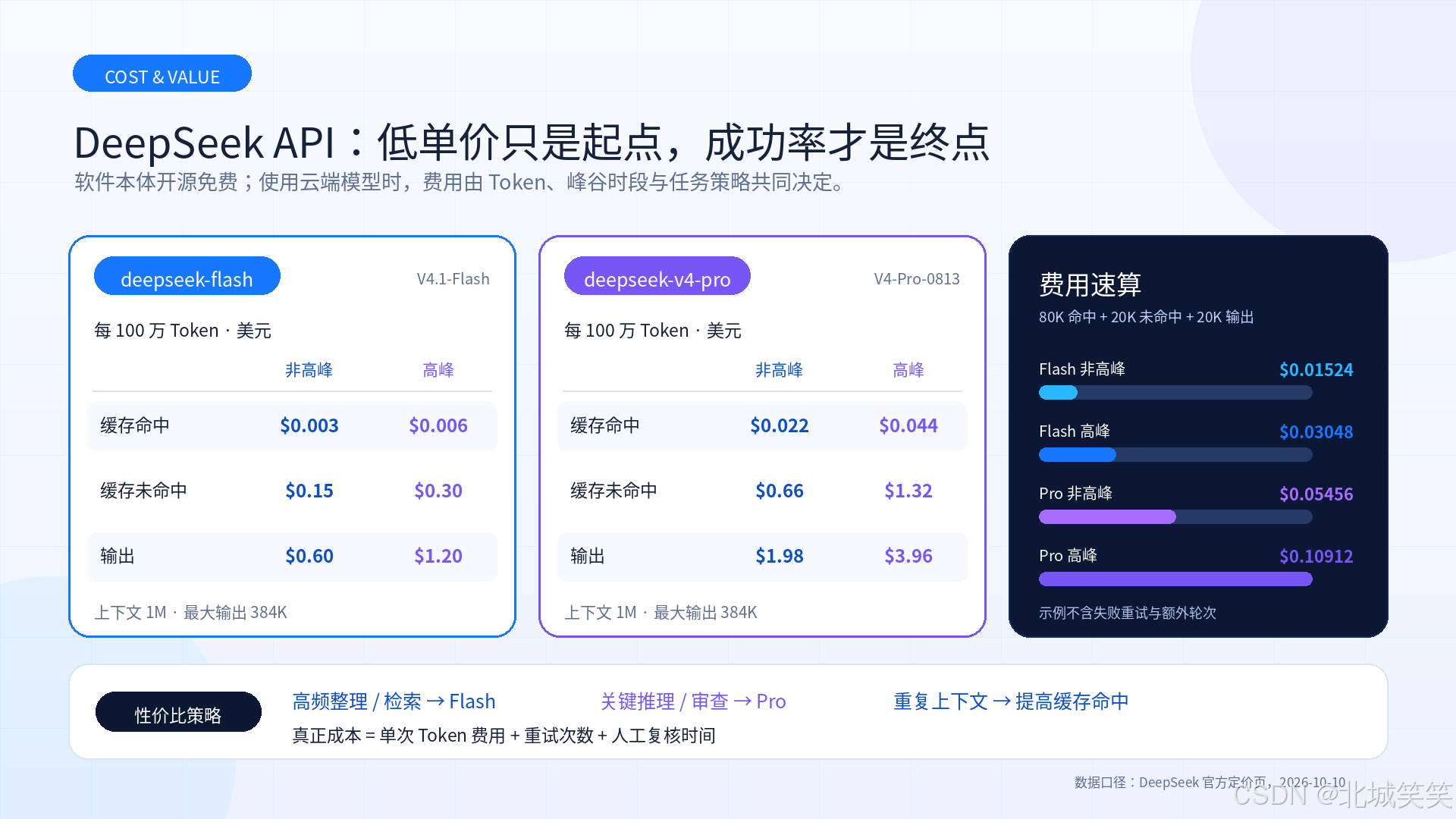
Task: Click 高频整理 / 检索 → Flash strategy text
Action: coord(394,701)
